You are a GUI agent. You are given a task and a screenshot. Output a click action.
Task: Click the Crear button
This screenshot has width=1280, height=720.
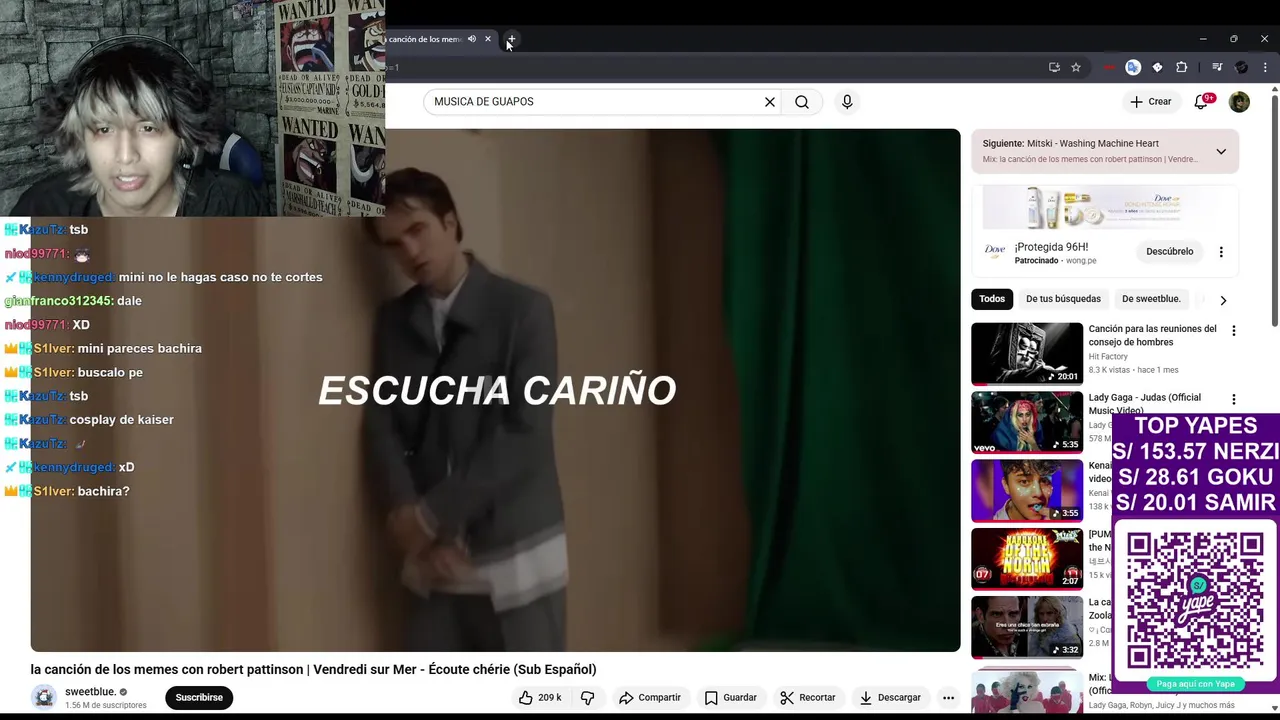1150,101
